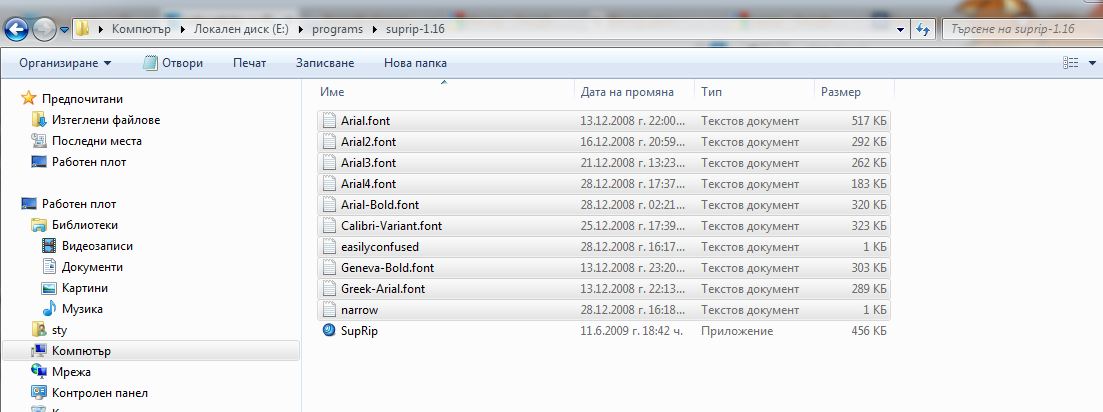1103x412 pixels.
Task: Click the 456 КБ size value
Action: point(869,331)
